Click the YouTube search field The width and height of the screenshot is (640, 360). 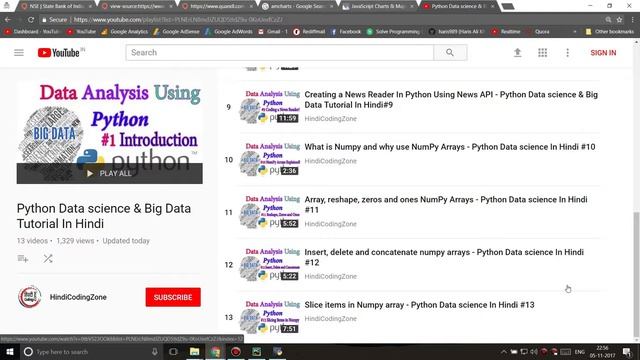(x=280, y=53)
